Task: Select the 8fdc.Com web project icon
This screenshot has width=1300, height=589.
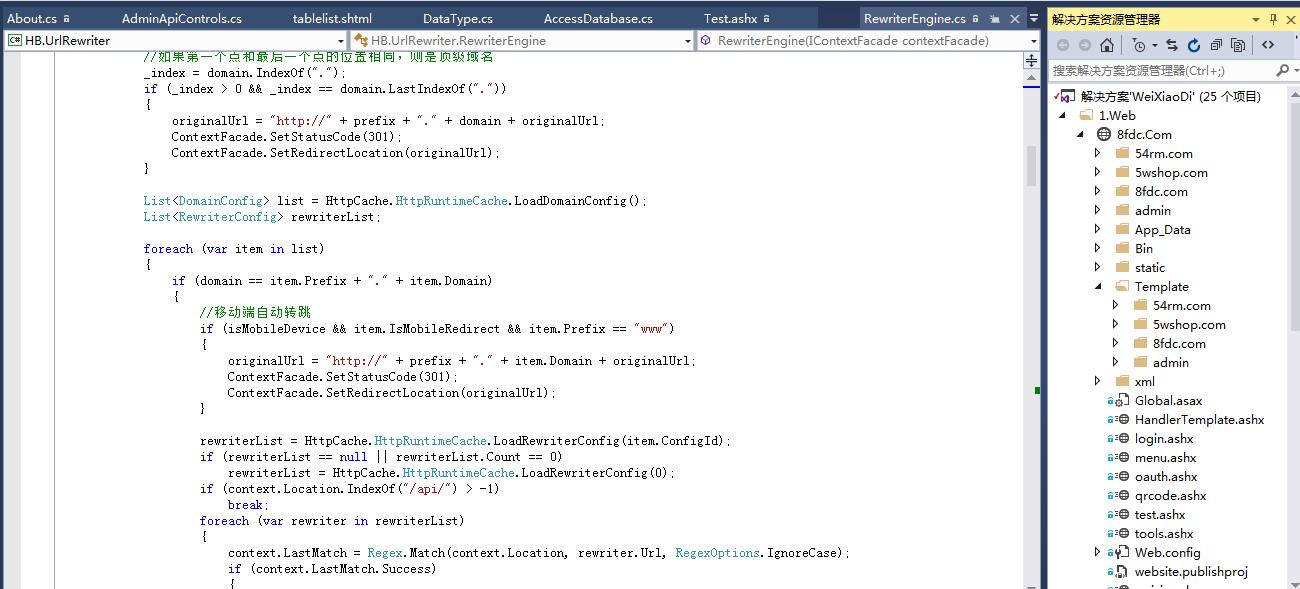Action: [1104, 135]
